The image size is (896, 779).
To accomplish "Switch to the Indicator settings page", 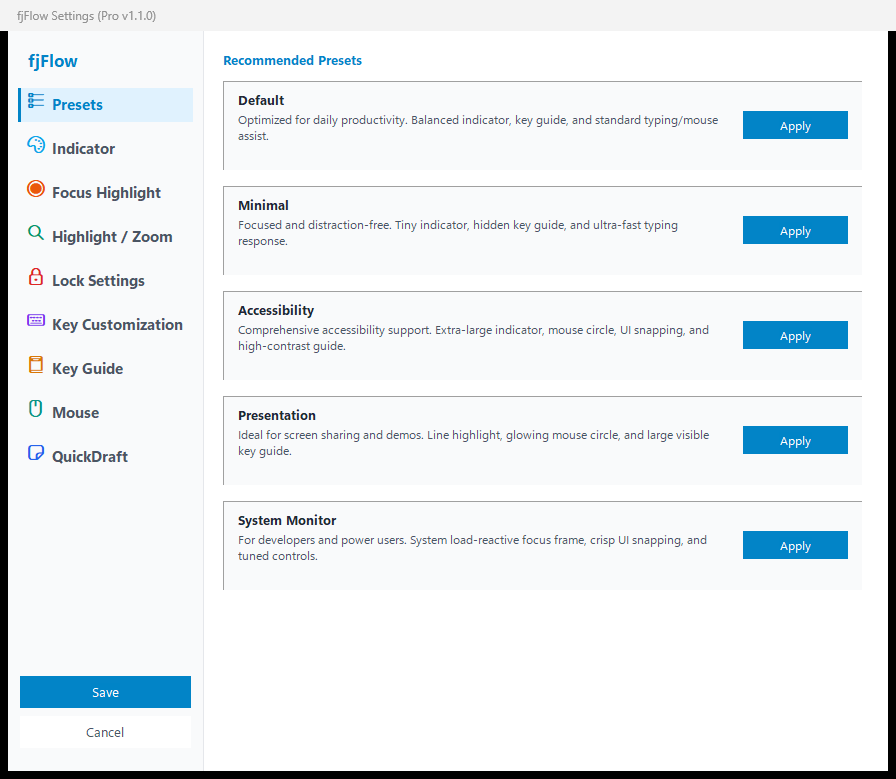I will click(x=106, y=149).
